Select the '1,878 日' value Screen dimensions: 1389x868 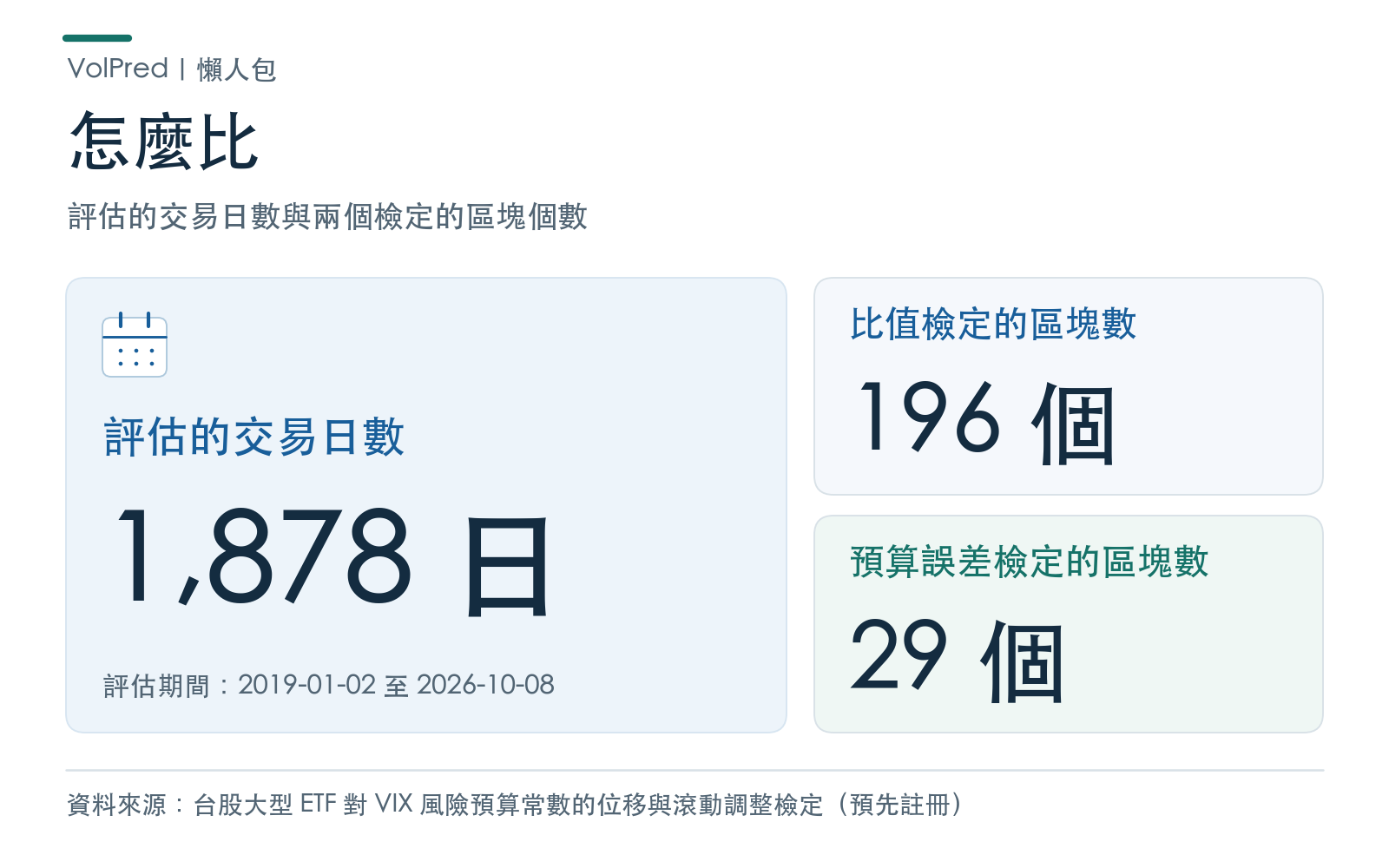click(333, 561)
